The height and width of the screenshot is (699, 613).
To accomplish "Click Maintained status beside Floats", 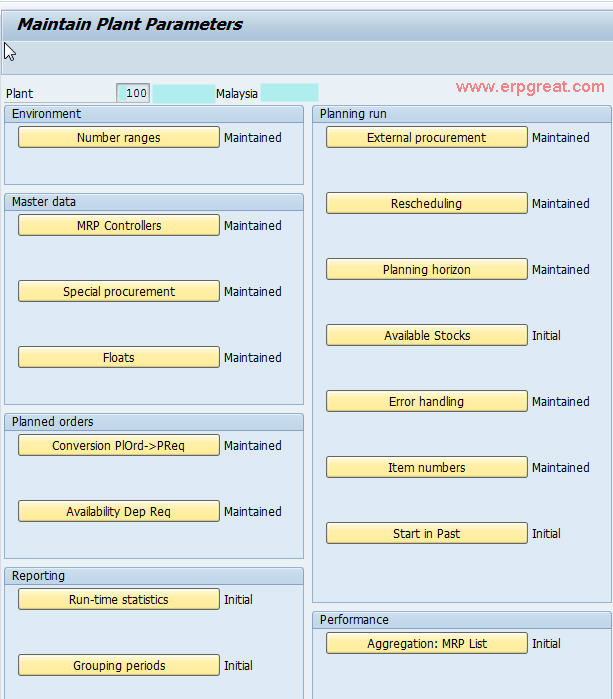I will coord(253,357).
